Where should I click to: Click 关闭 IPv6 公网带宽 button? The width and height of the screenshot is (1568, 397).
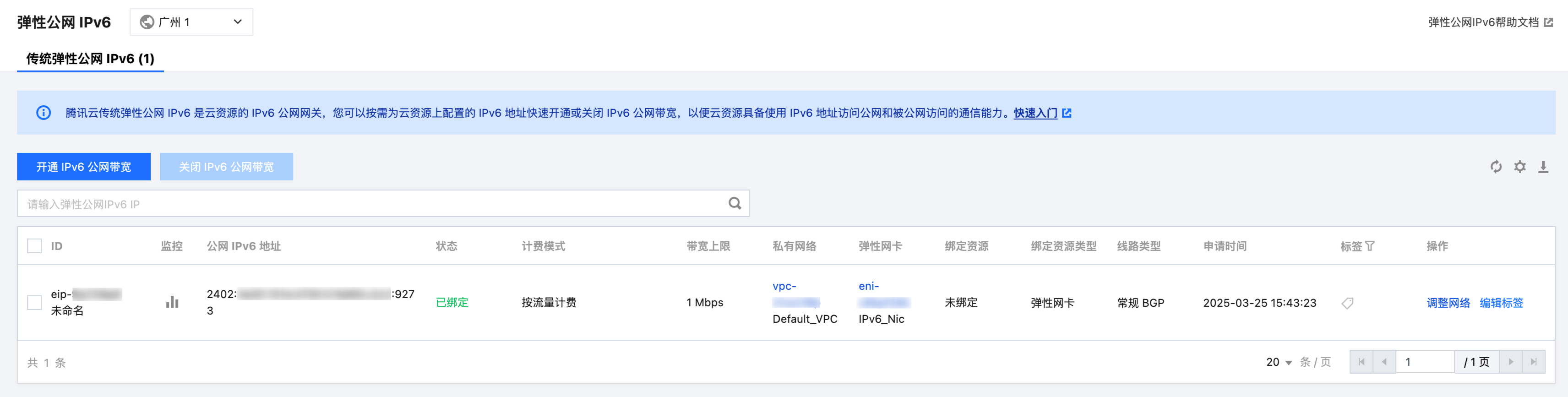point(226,167)
